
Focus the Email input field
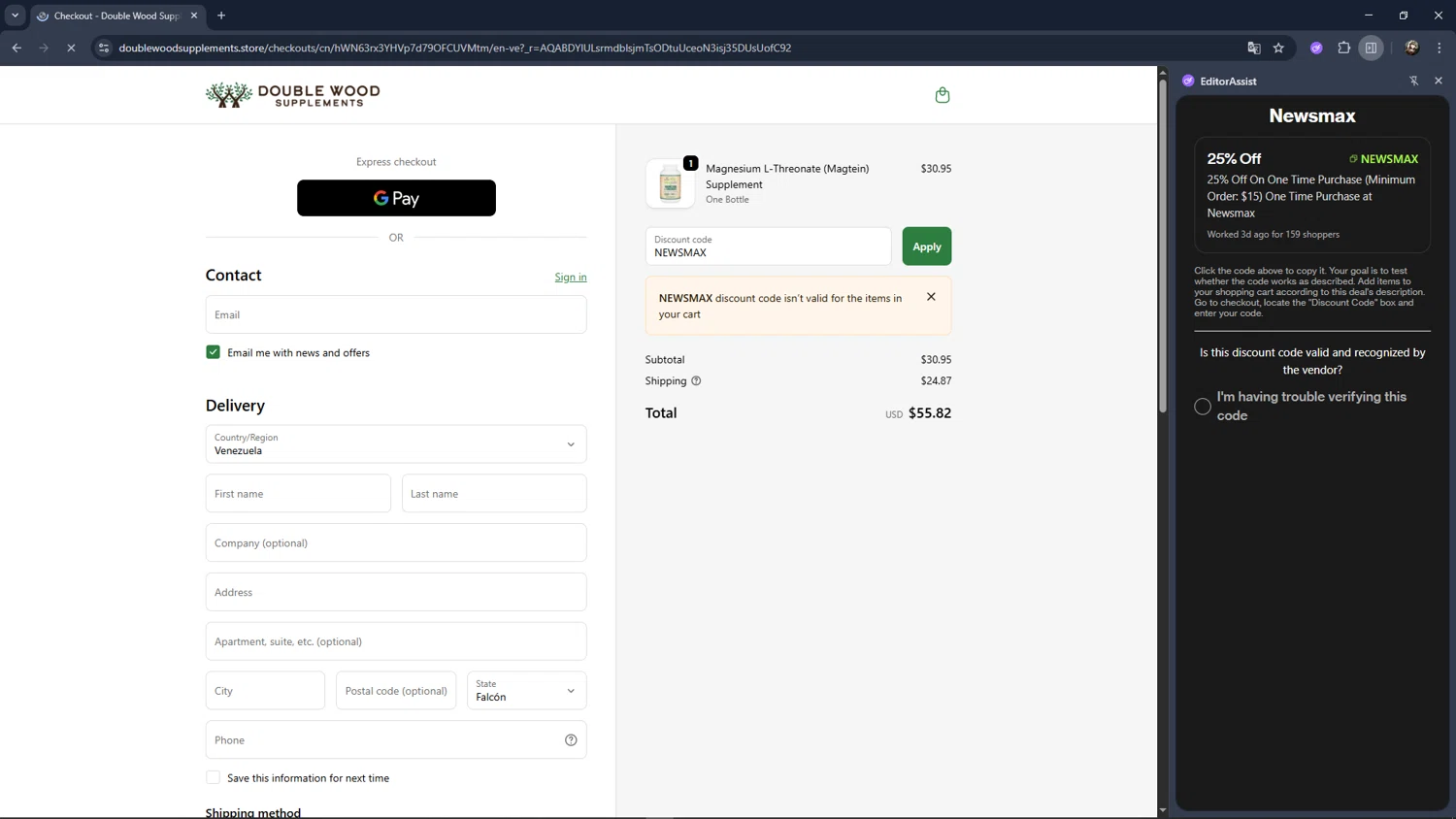click(396, 314)
